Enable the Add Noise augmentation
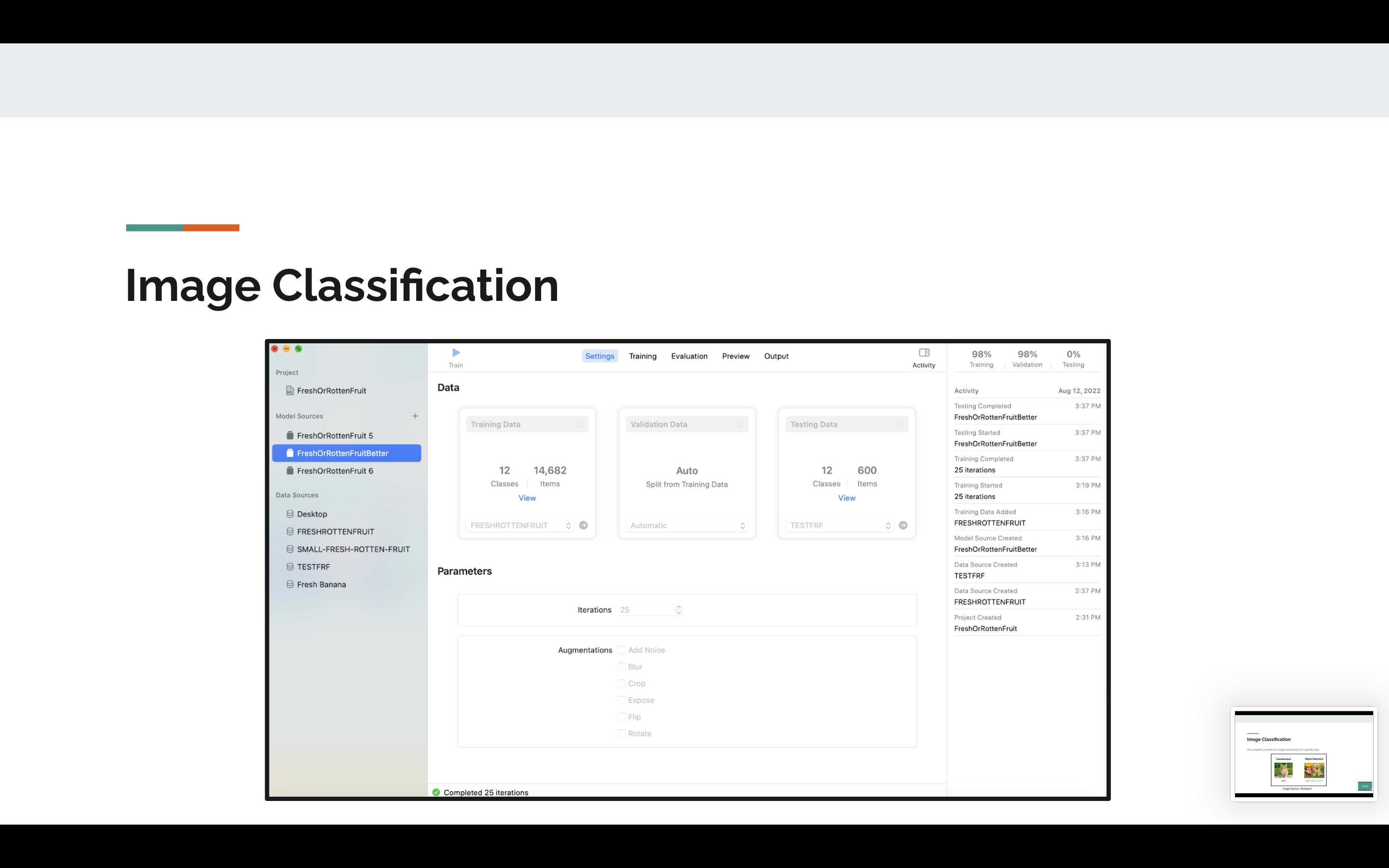The width and height of the screenshot is (1389, 868). click(622, 650)
